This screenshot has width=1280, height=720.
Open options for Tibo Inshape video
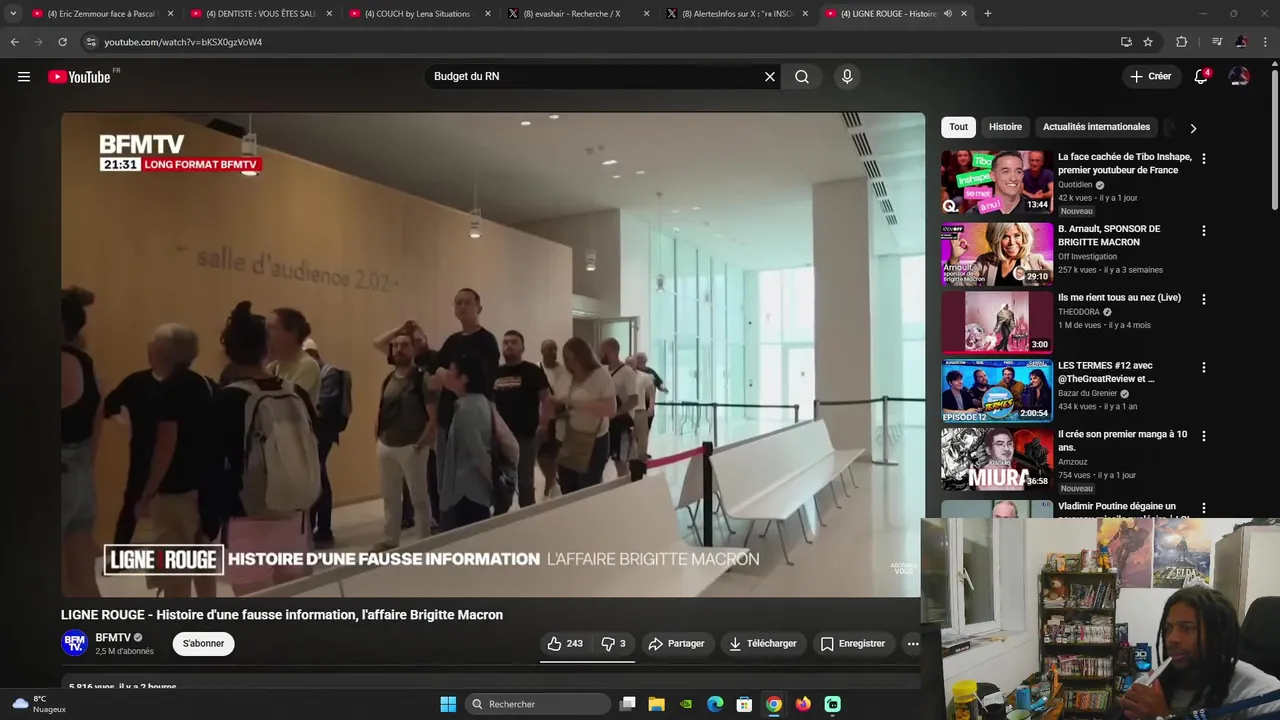pos(1204,159)
